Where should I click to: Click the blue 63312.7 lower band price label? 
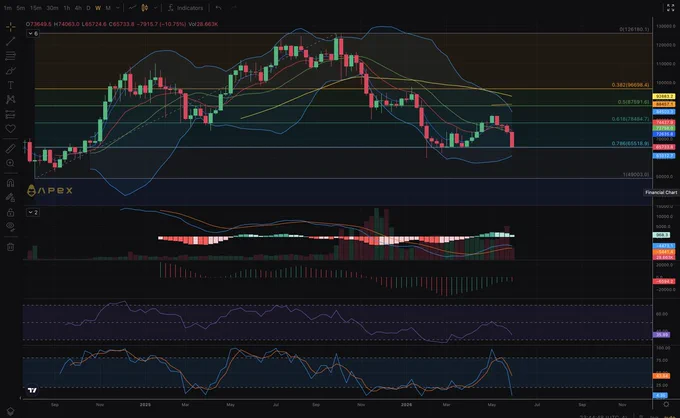(664, 155)
